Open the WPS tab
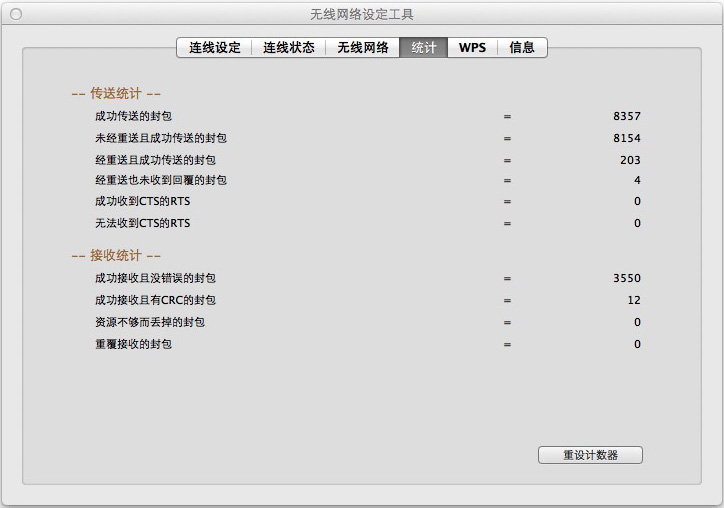The height and width of the screenshot is (508, 724). click(x=472, y=48)
